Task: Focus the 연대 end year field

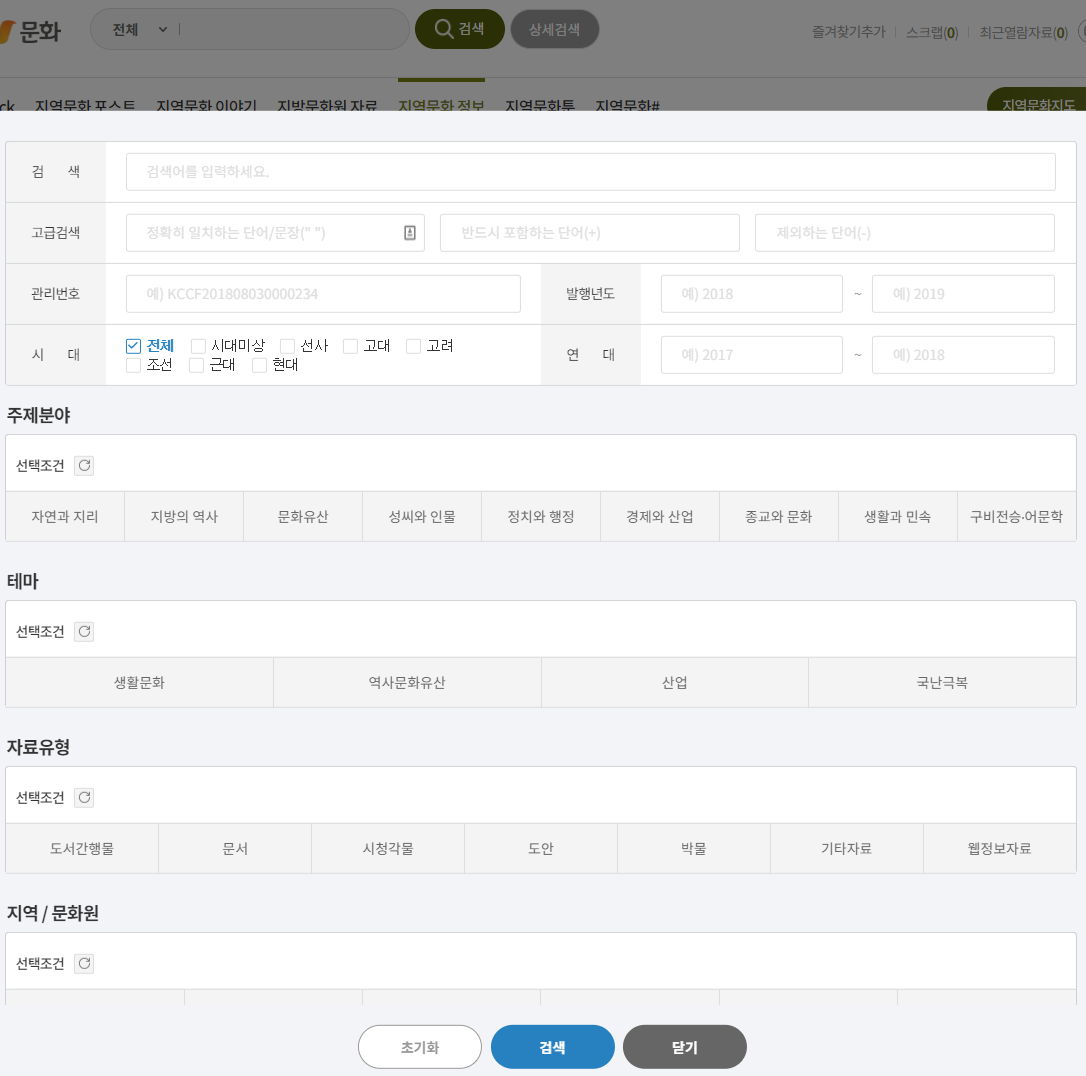Action: (x=963, y=355)
